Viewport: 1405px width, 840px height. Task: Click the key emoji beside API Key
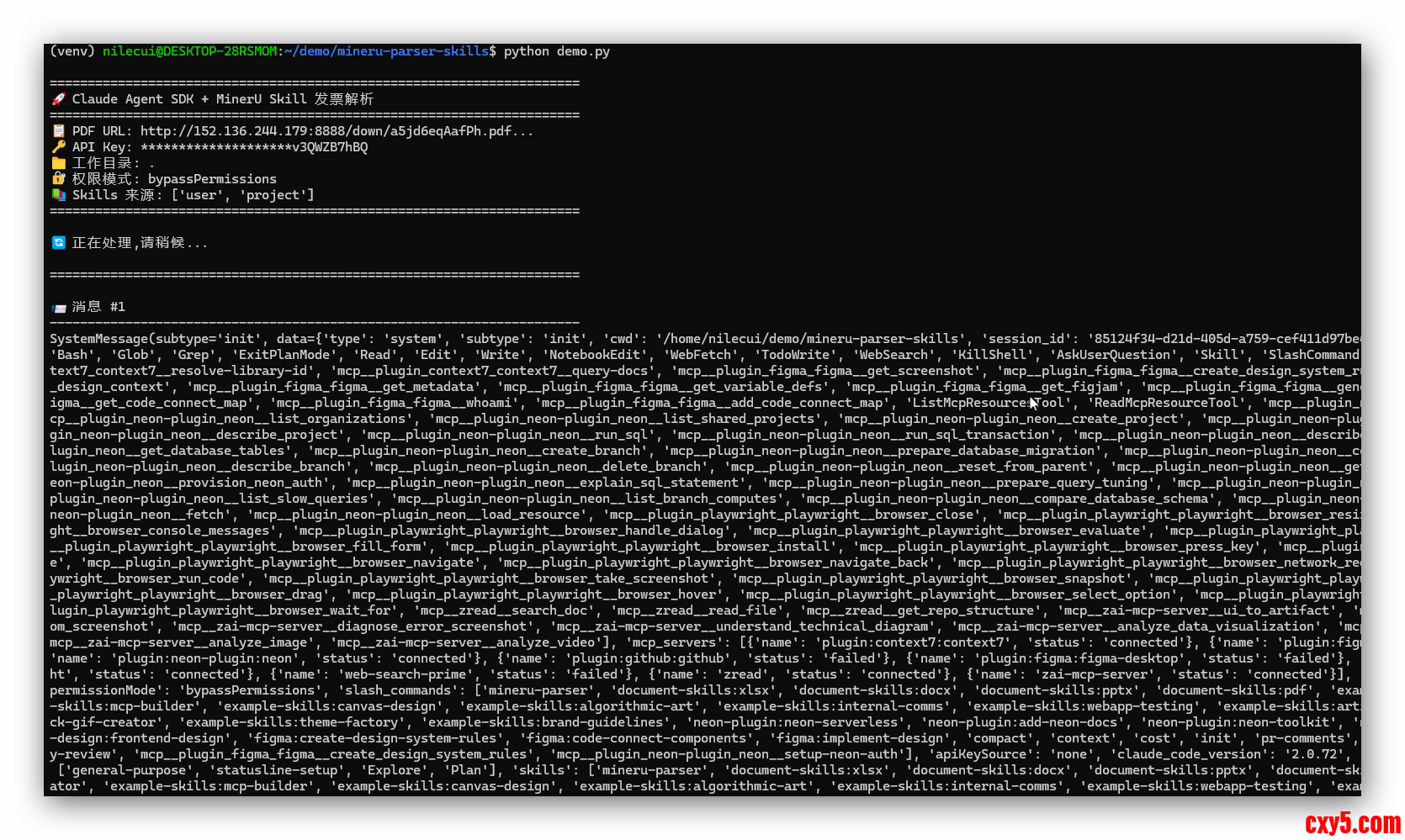tap(58, 147)
